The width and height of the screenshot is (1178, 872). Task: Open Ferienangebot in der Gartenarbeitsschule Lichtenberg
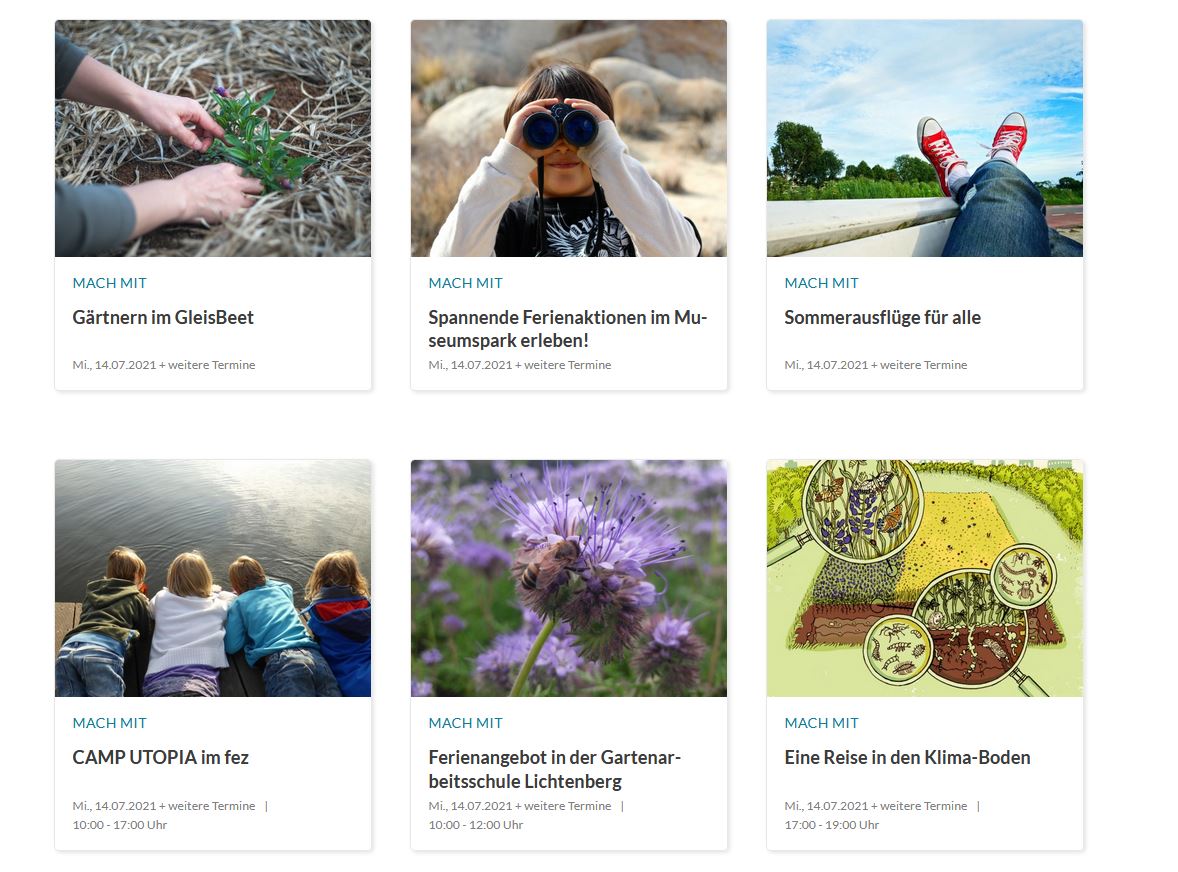pos(554,769)
